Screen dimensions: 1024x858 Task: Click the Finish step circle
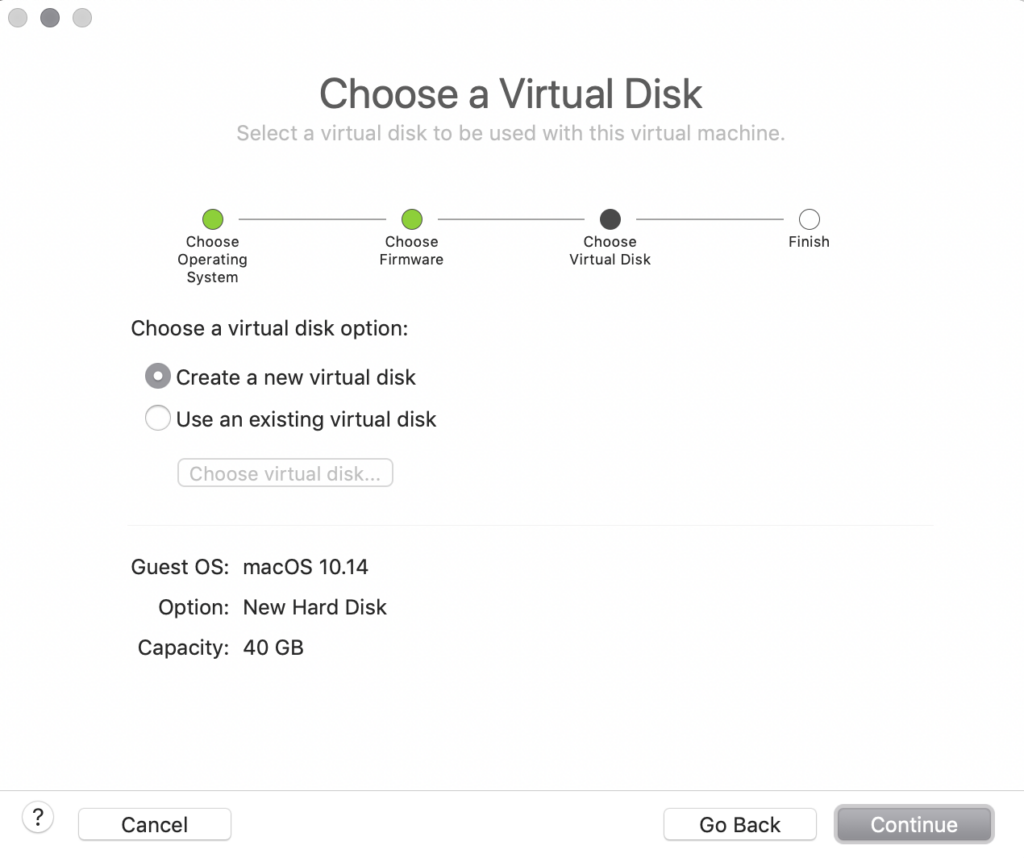click(x=808, y=219)
